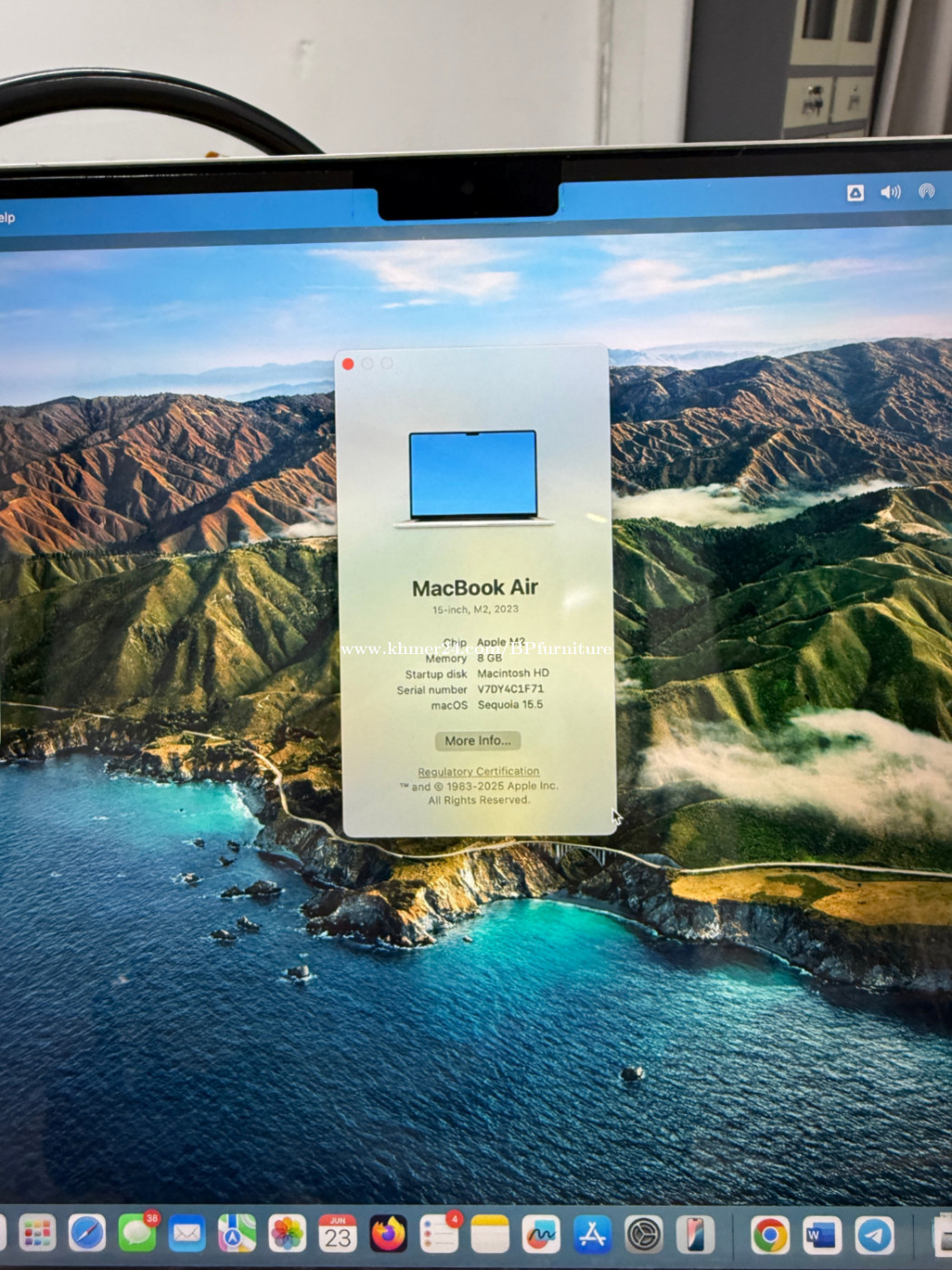Screen dimensions: 952x1270
Task: Open Telegram from the Dock
Action: click(874, 1235)
